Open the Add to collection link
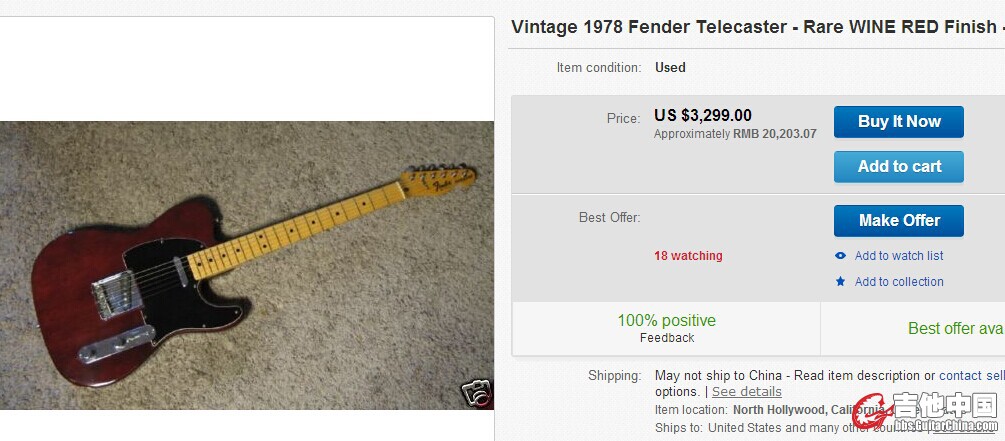This screenshot has height=441, width=1005. pos(899,282)
